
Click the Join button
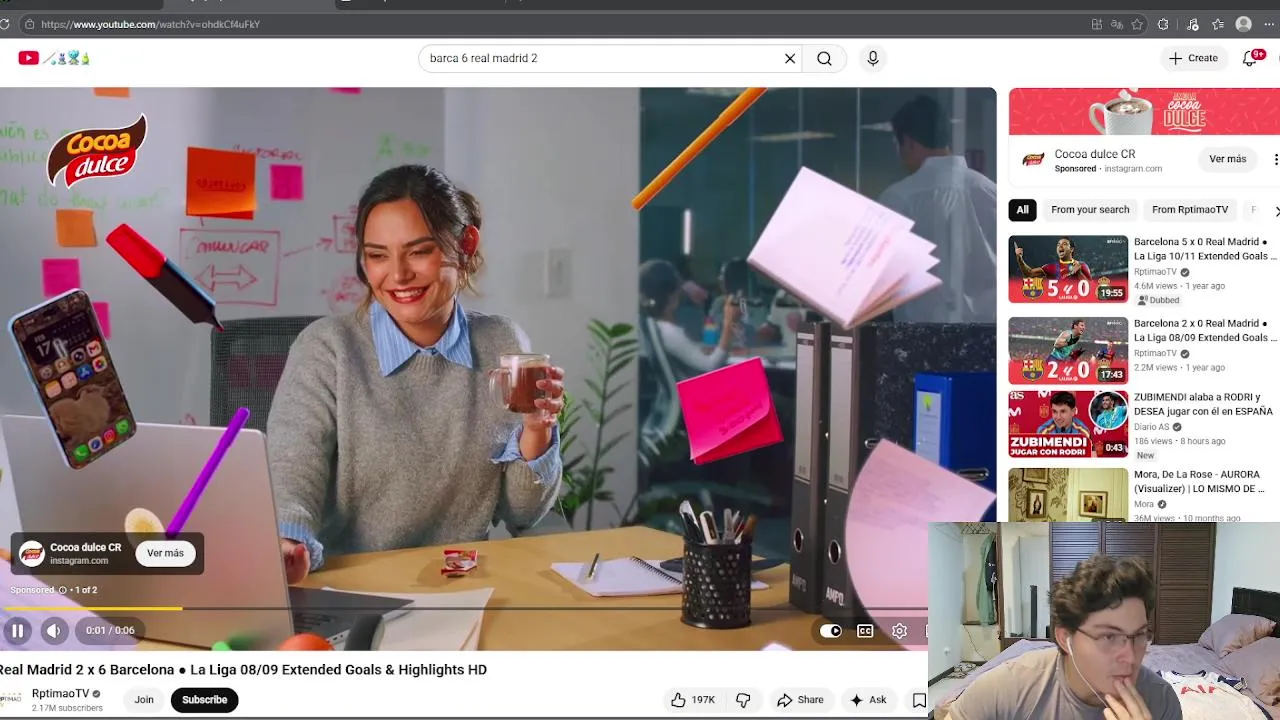click(x=144, y=700)
